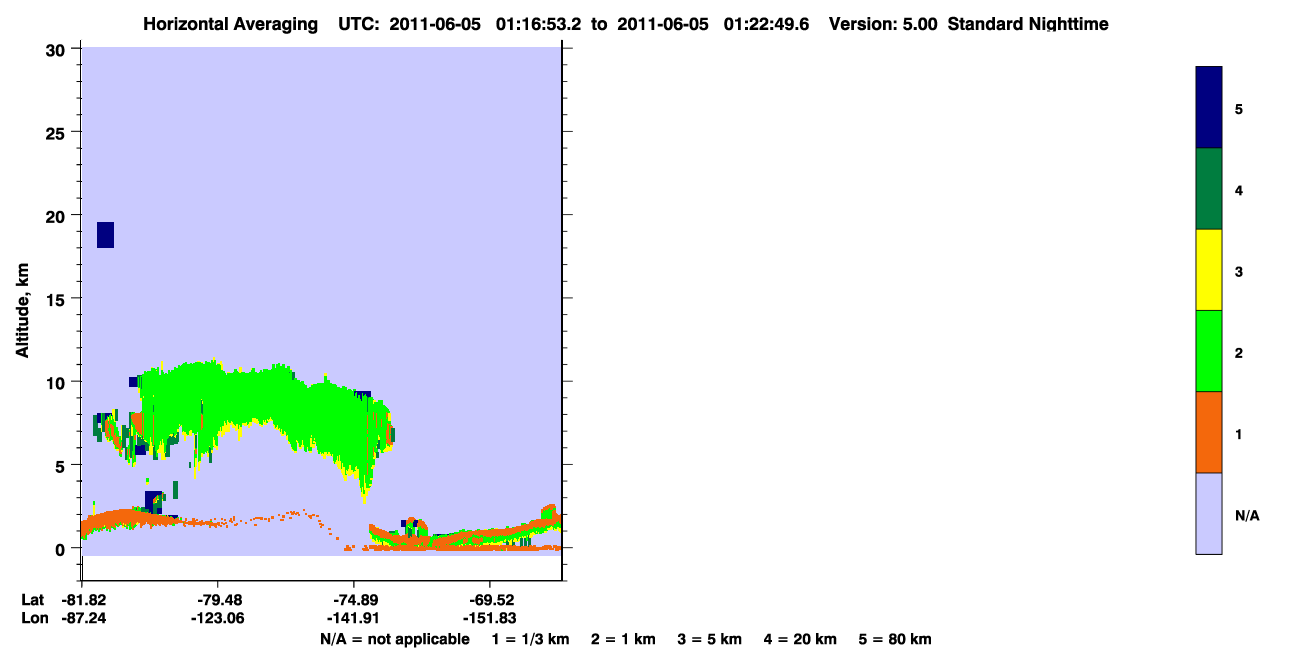This screenshot has height=667, width=1300.
Task: Click the lavender N/A colorbar segment
Action: tap(1209, 513)
